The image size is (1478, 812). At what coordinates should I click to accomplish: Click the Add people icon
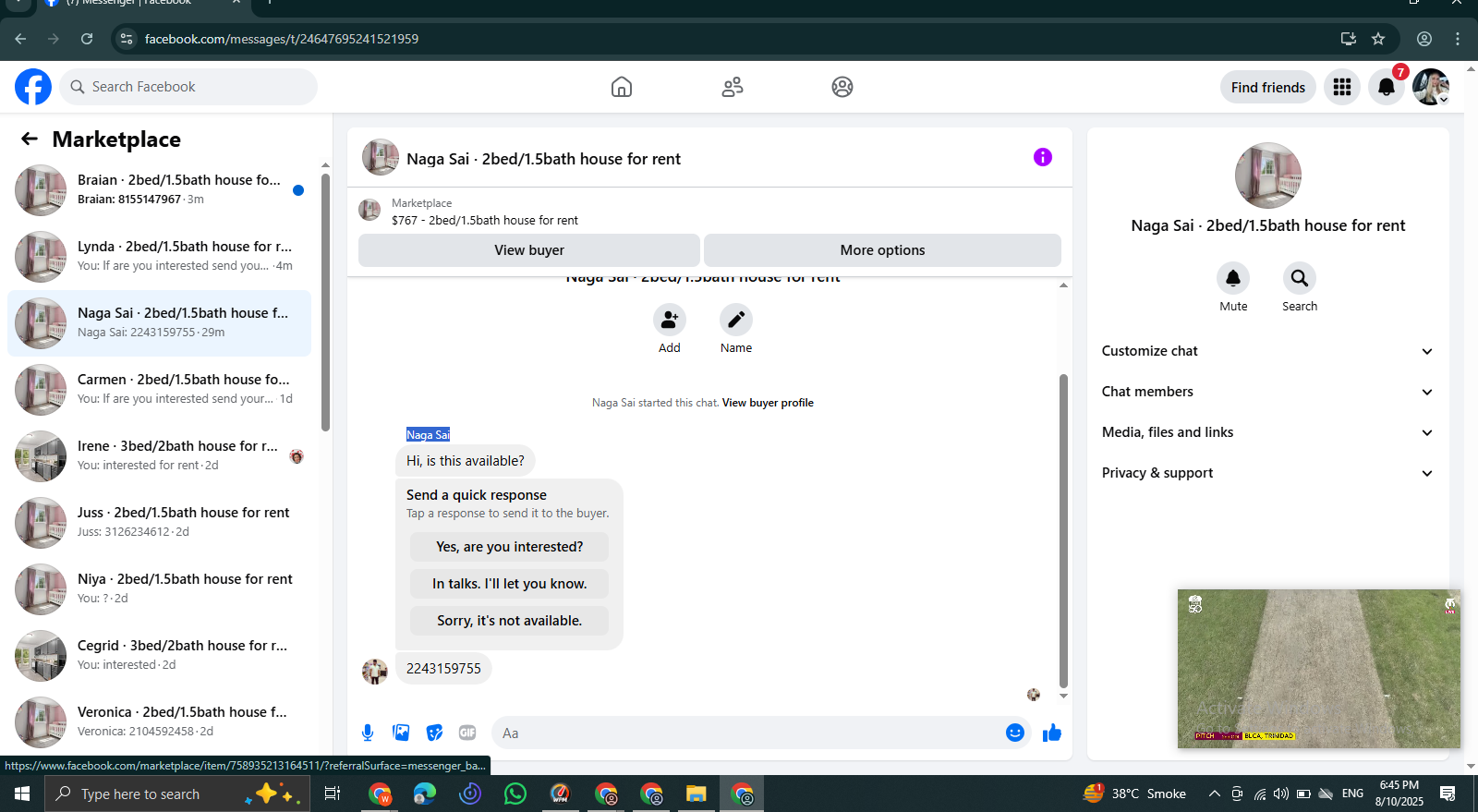670,320
